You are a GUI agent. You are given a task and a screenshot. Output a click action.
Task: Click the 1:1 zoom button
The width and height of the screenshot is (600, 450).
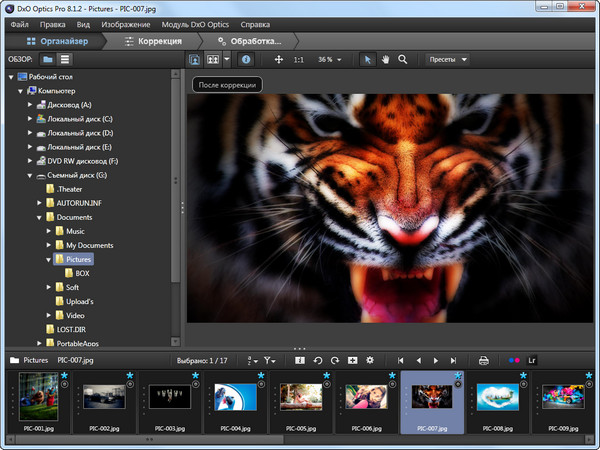[299, 60]
